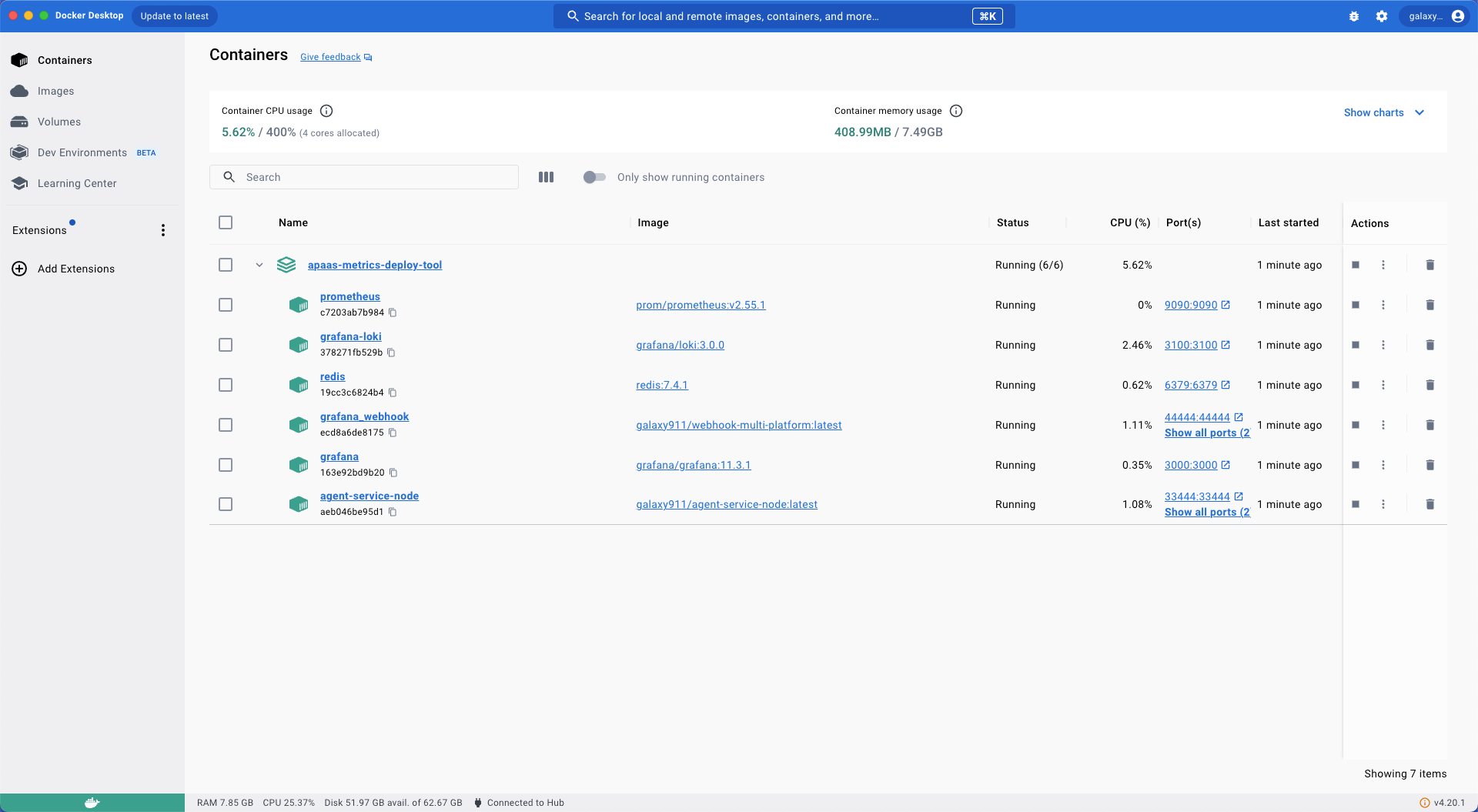The width and height of the screenshot is (1478, 812).
Task: Delete the grafana_webhook container
Action: point(1430,425)
